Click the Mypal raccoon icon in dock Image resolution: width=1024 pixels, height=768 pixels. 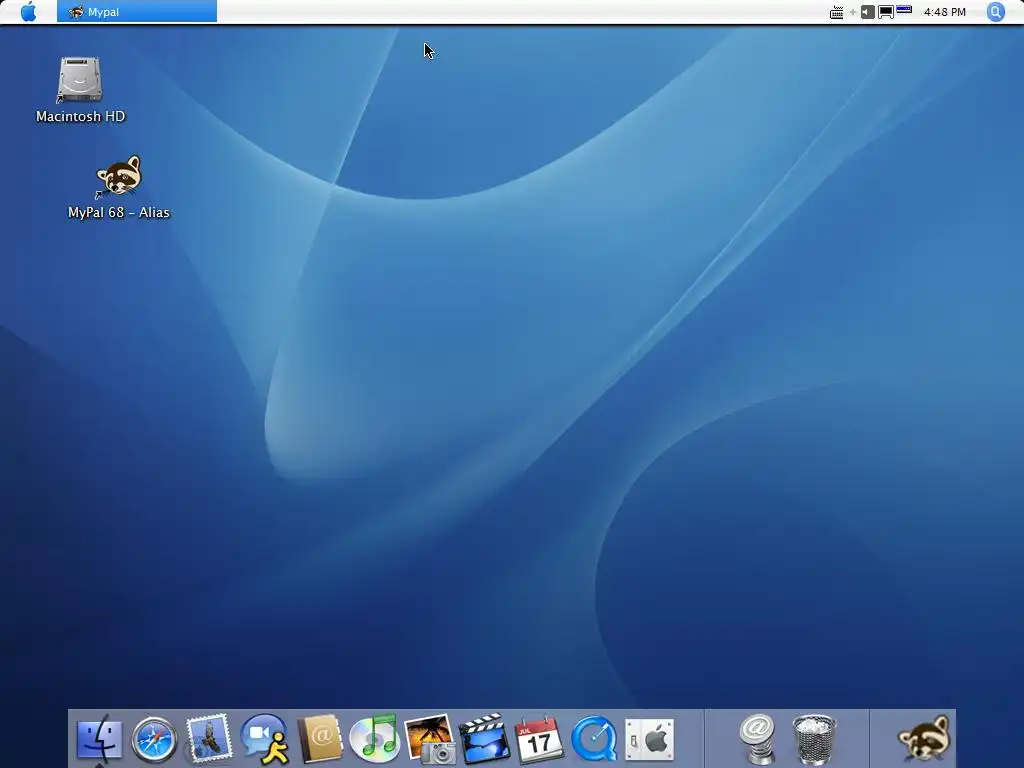pos(923,739)
